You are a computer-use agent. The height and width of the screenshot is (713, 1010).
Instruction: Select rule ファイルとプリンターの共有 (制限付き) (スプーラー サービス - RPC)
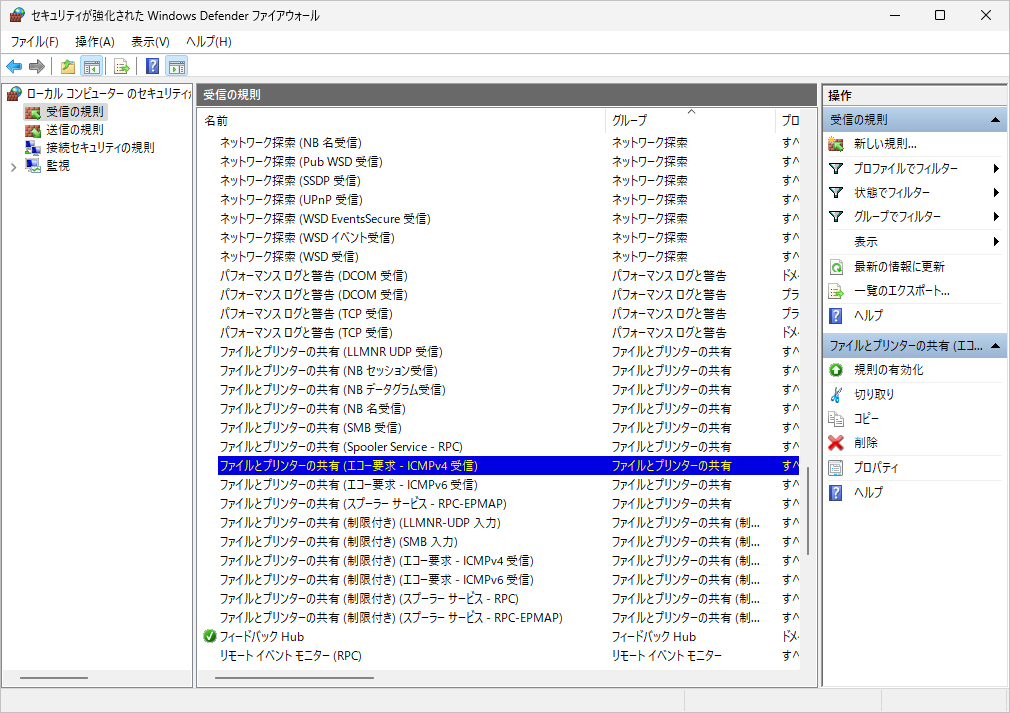369,598
